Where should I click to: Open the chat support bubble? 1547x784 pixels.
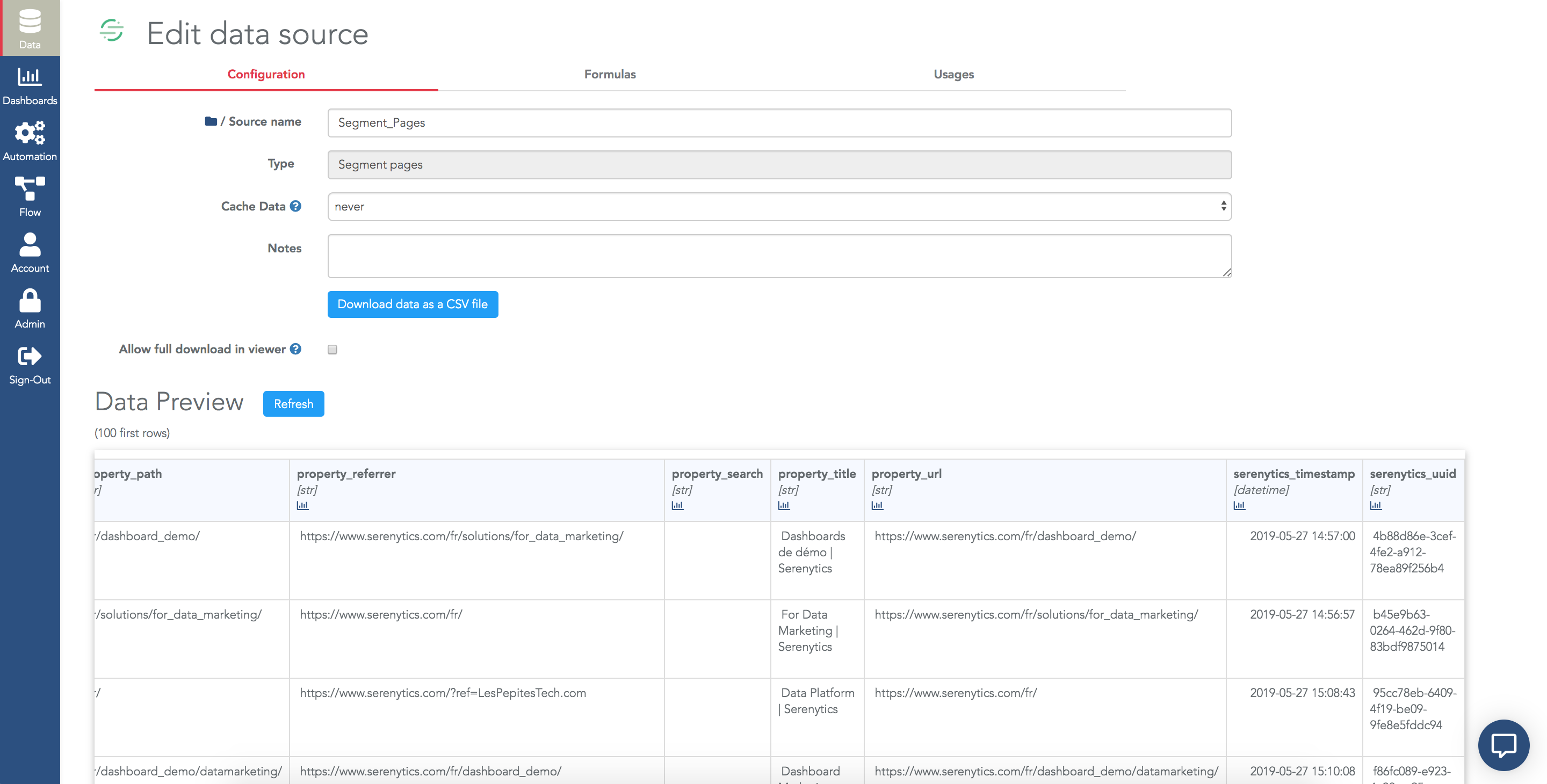[x=1504, y=745]
